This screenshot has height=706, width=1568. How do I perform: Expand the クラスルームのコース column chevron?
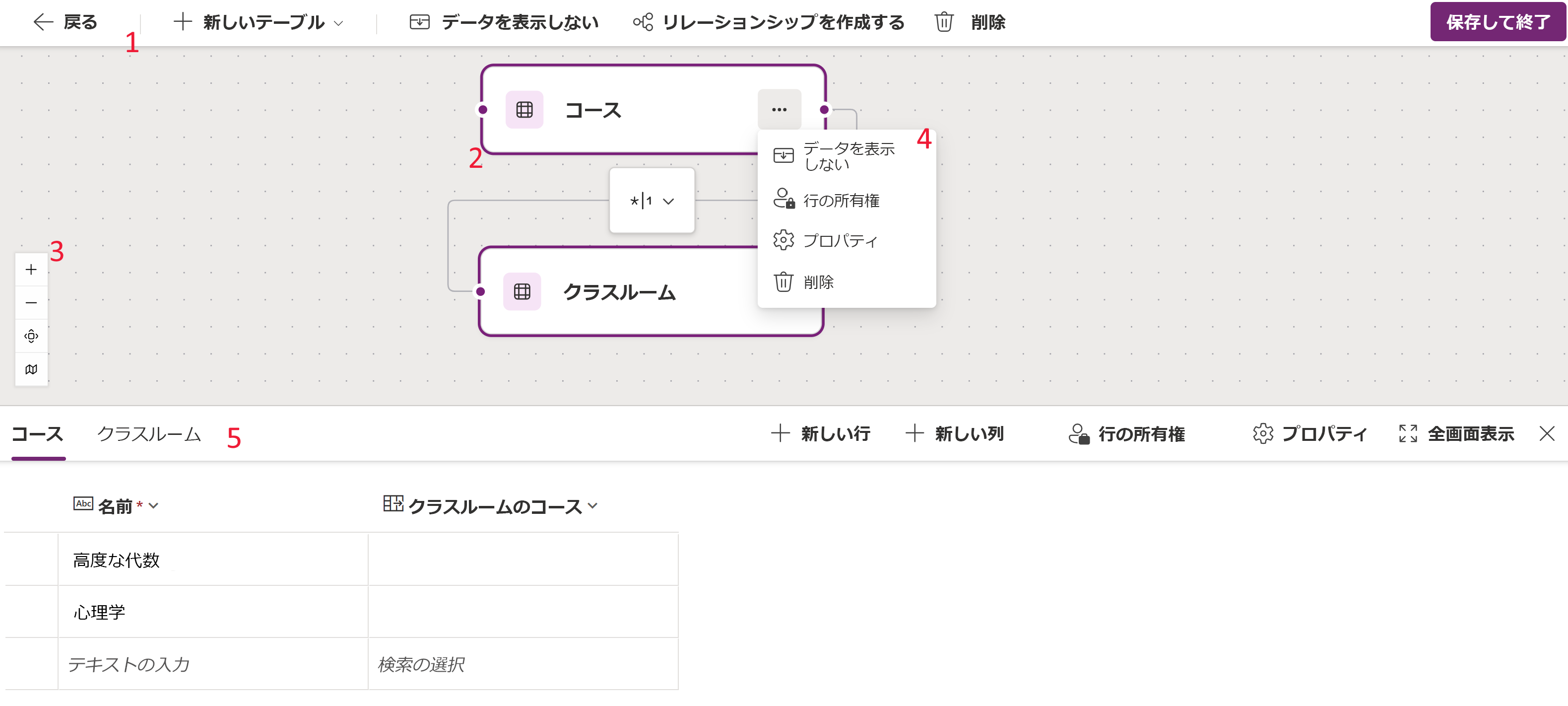(x=593, y=505)
